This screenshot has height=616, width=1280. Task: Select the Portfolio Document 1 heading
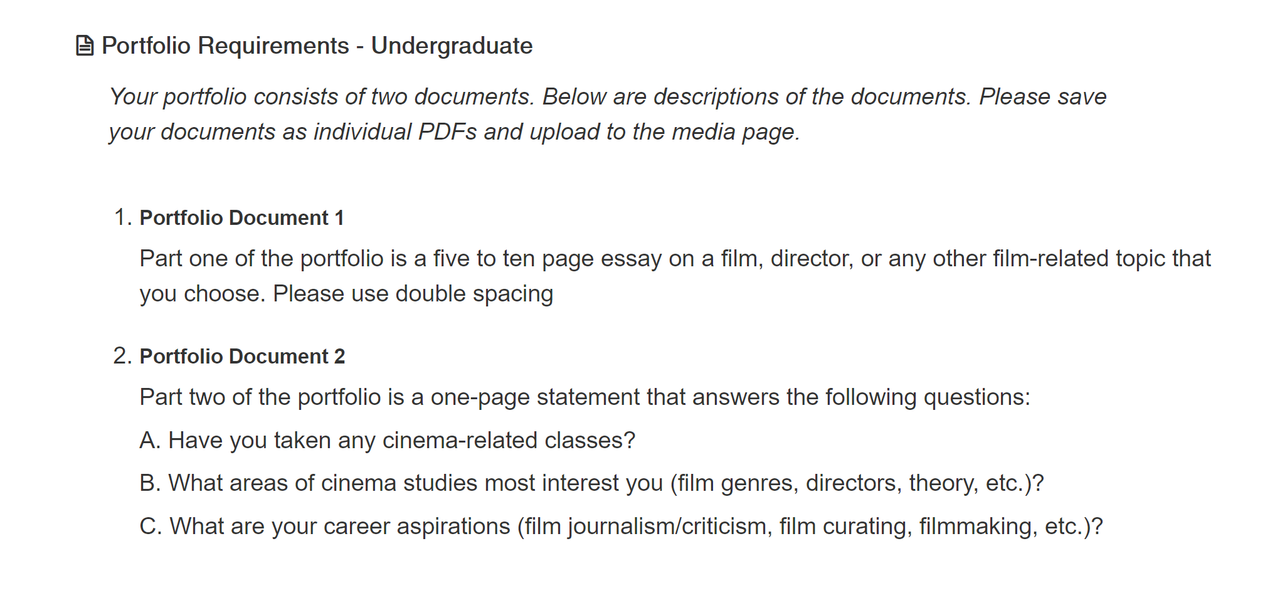(x=242, y=218)
